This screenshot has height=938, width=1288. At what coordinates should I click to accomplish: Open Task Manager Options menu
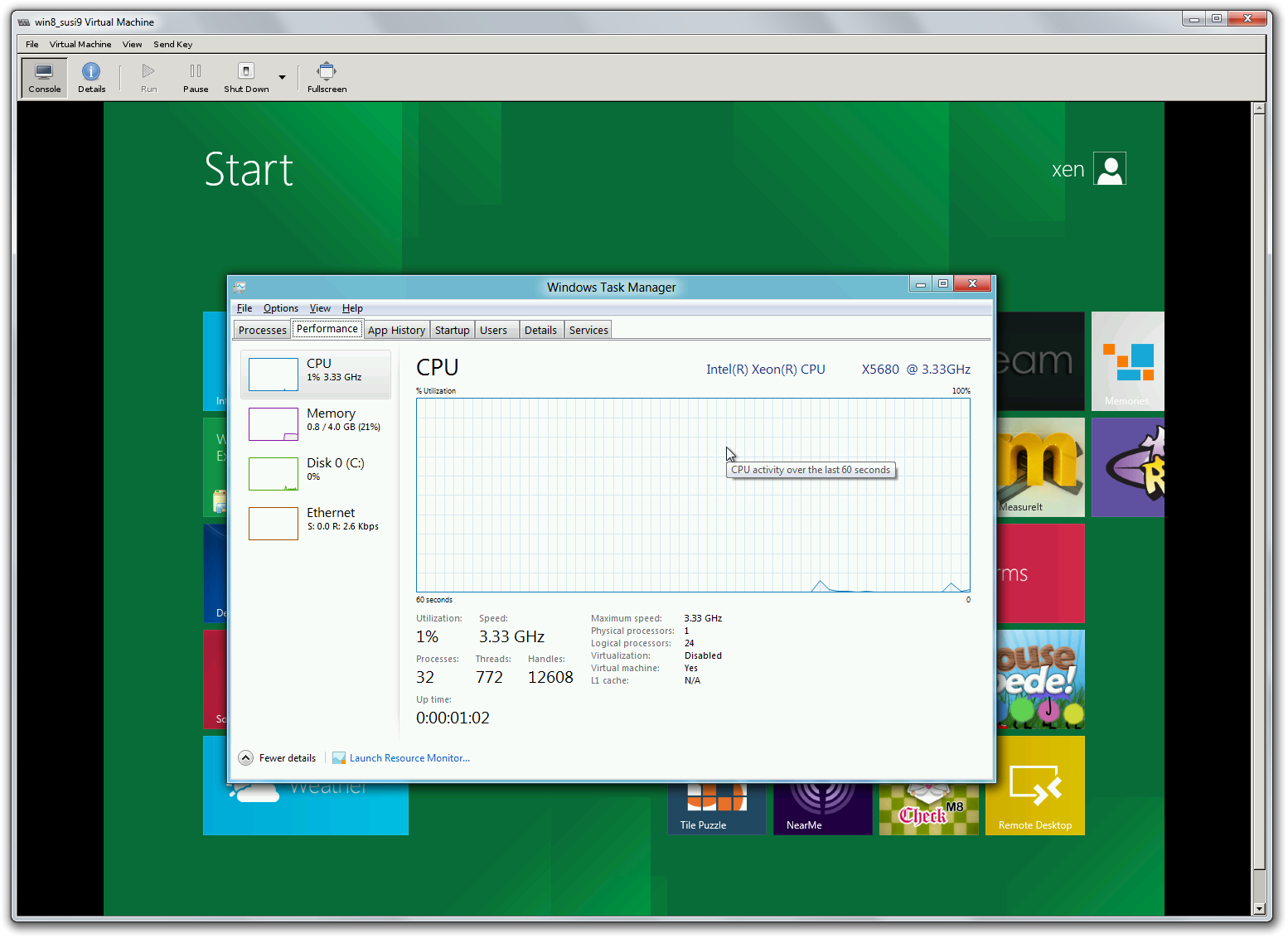coord(281,308)
